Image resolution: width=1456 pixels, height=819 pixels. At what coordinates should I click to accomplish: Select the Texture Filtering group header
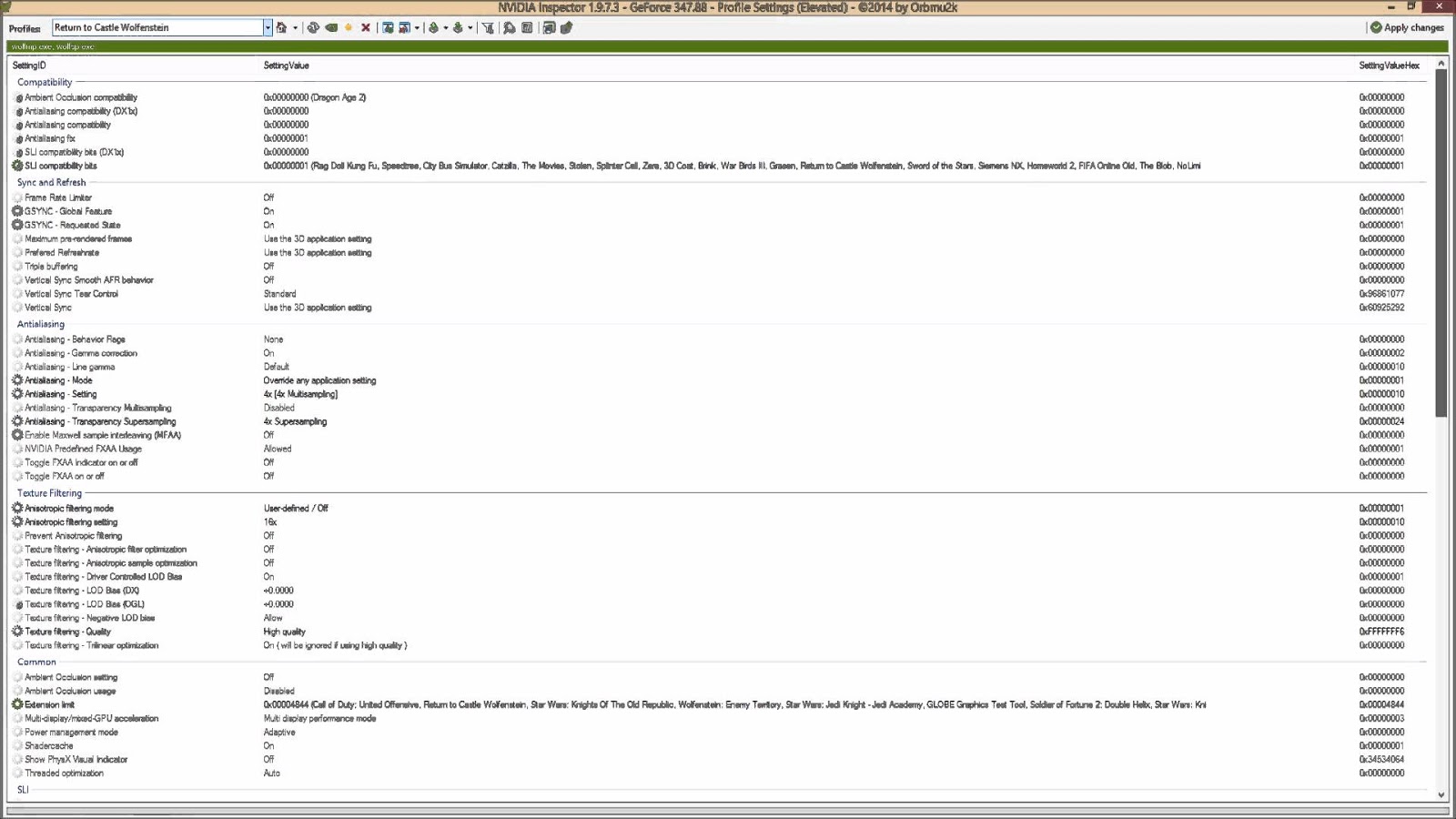click(49, 493)
